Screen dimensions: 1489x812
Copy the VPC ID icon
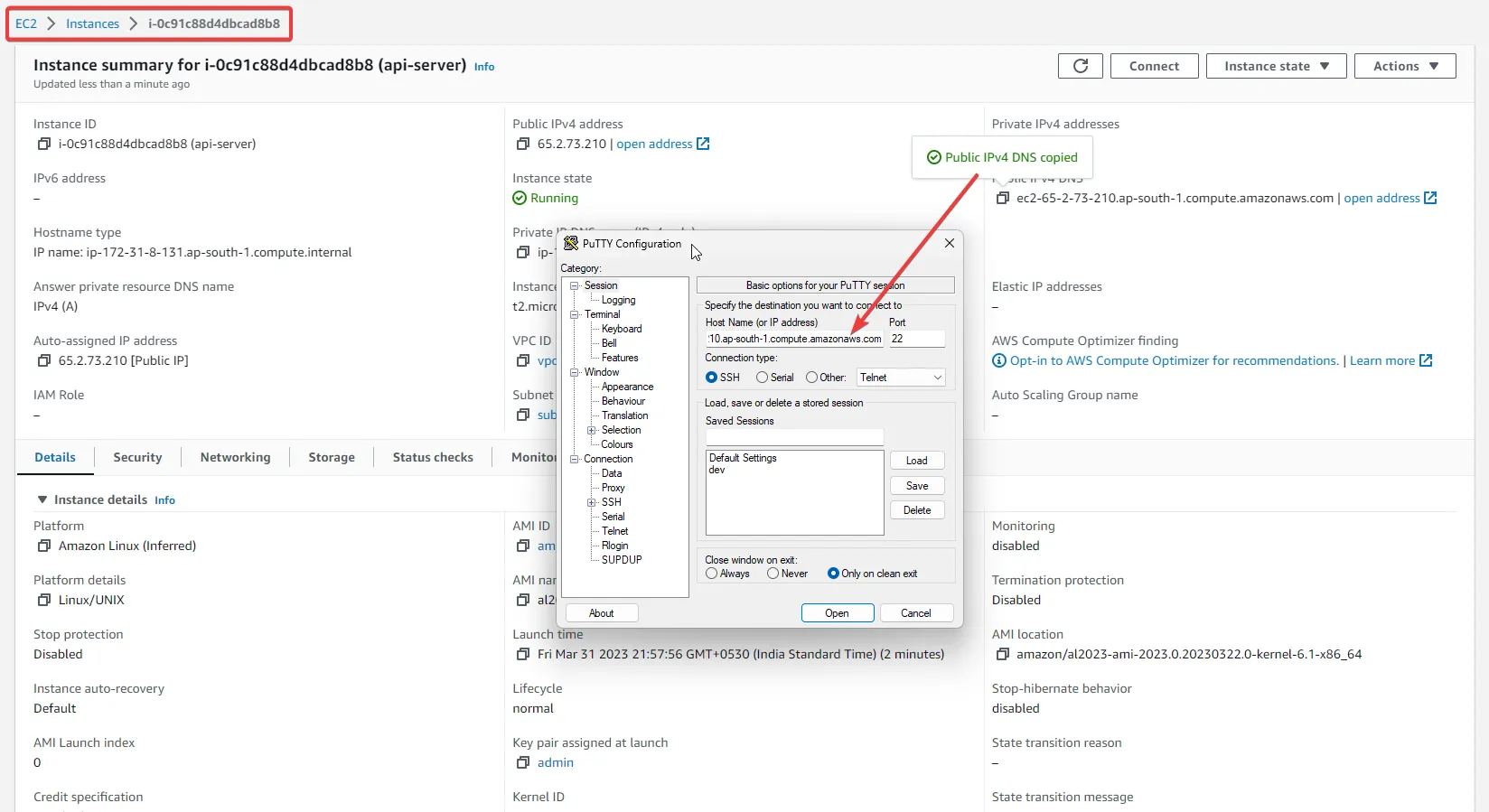pos(522,360)
